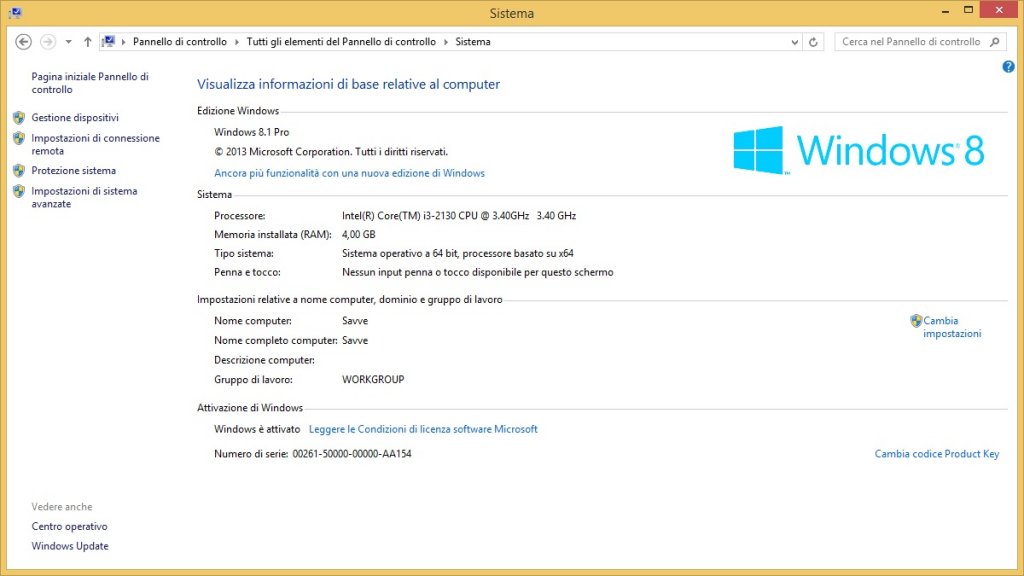Click the Visualizza informazioni di base heading

click(x=349, y=84)
